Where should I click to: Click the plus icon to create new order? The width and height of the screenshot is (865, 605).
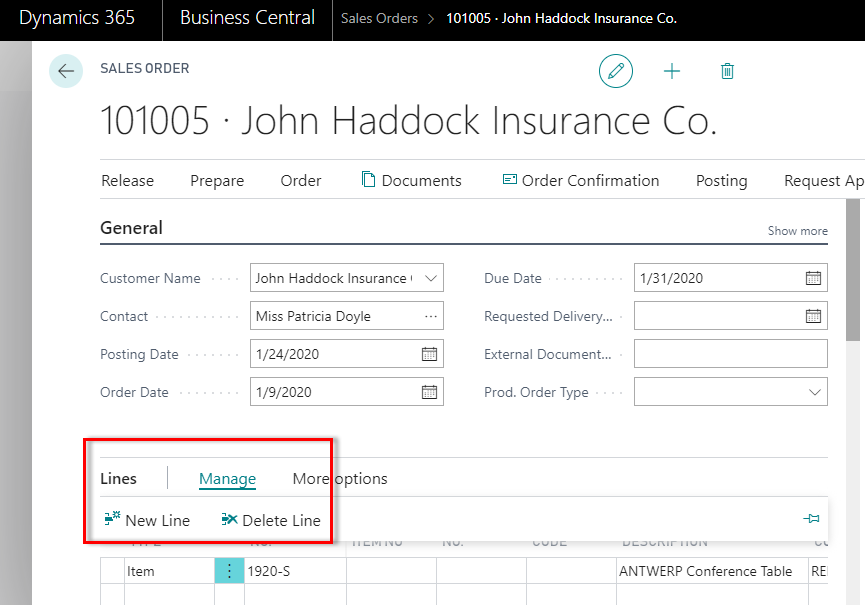tap(672, 71)
